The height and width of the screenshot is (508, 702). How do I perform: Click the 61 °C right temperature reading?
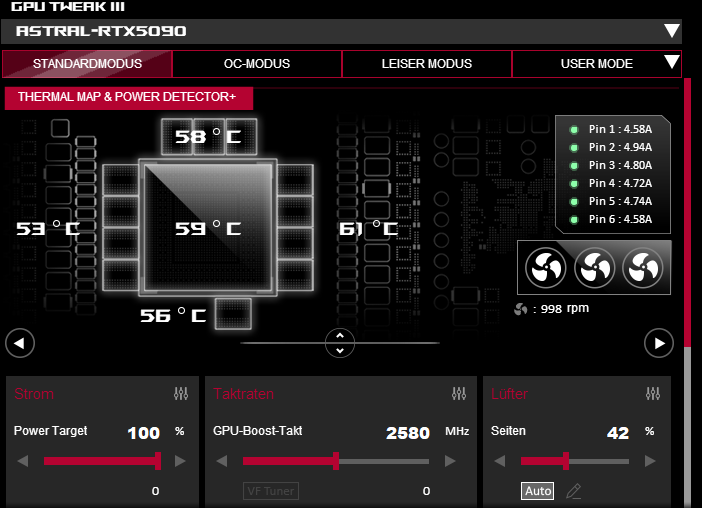[368, 228]
